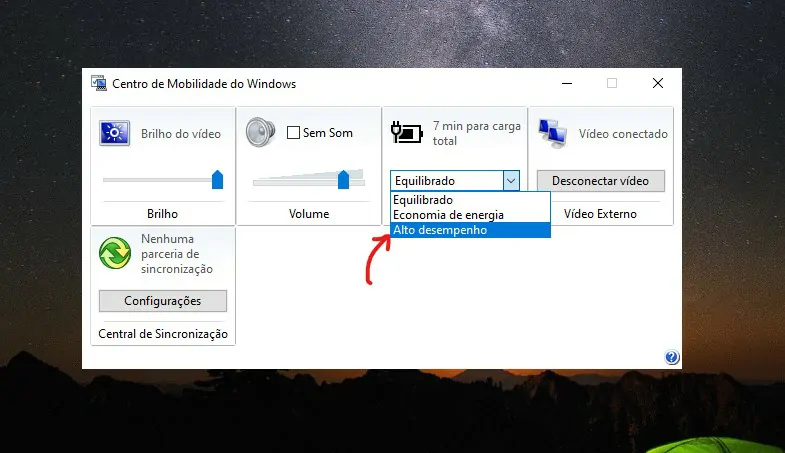Click the Volume tile caption
This screenshot has height=453, width=785.
click(x=309, y=214)
